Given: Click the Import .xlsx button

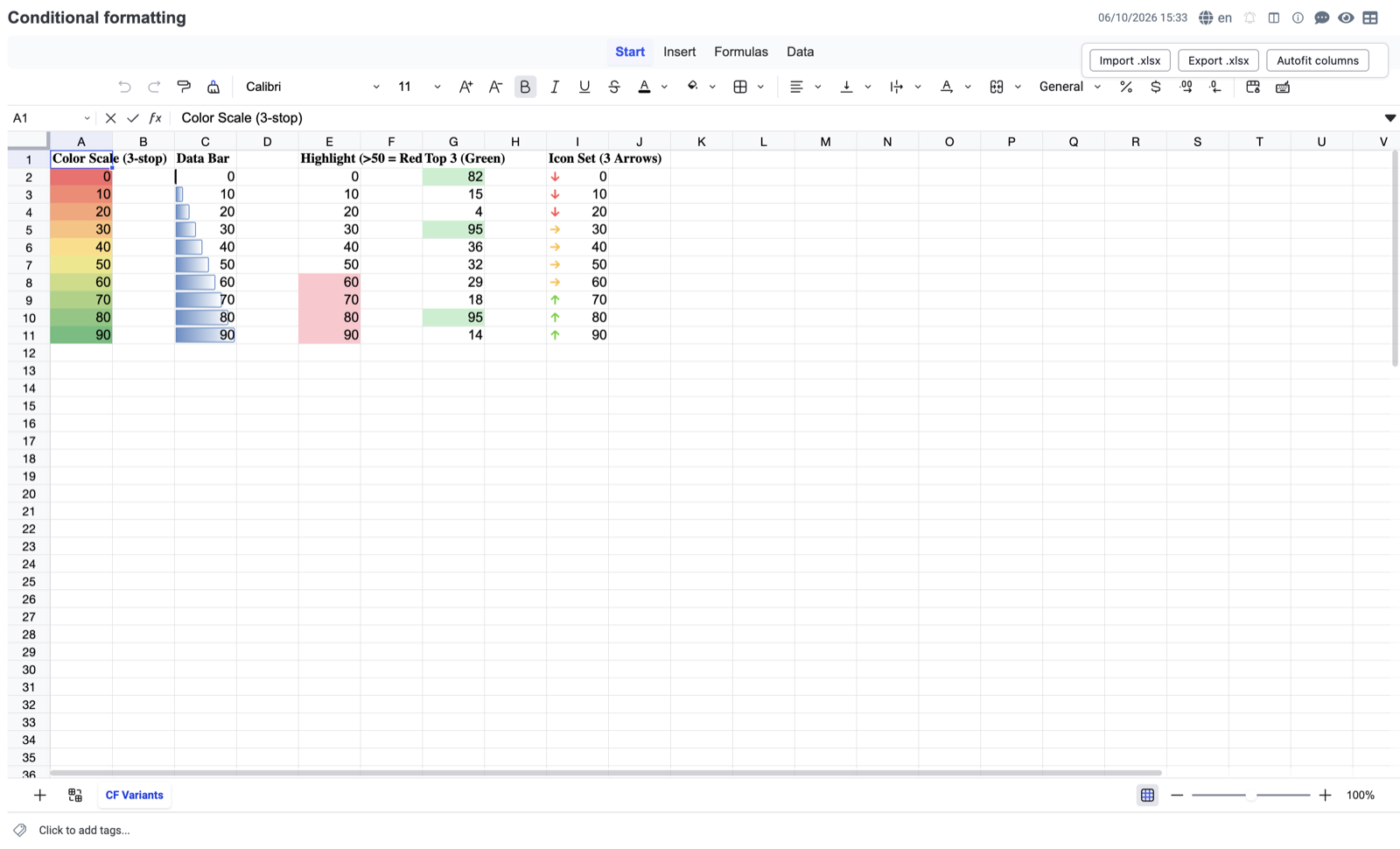Looking at the screenshot, I should coord(1130,60).
